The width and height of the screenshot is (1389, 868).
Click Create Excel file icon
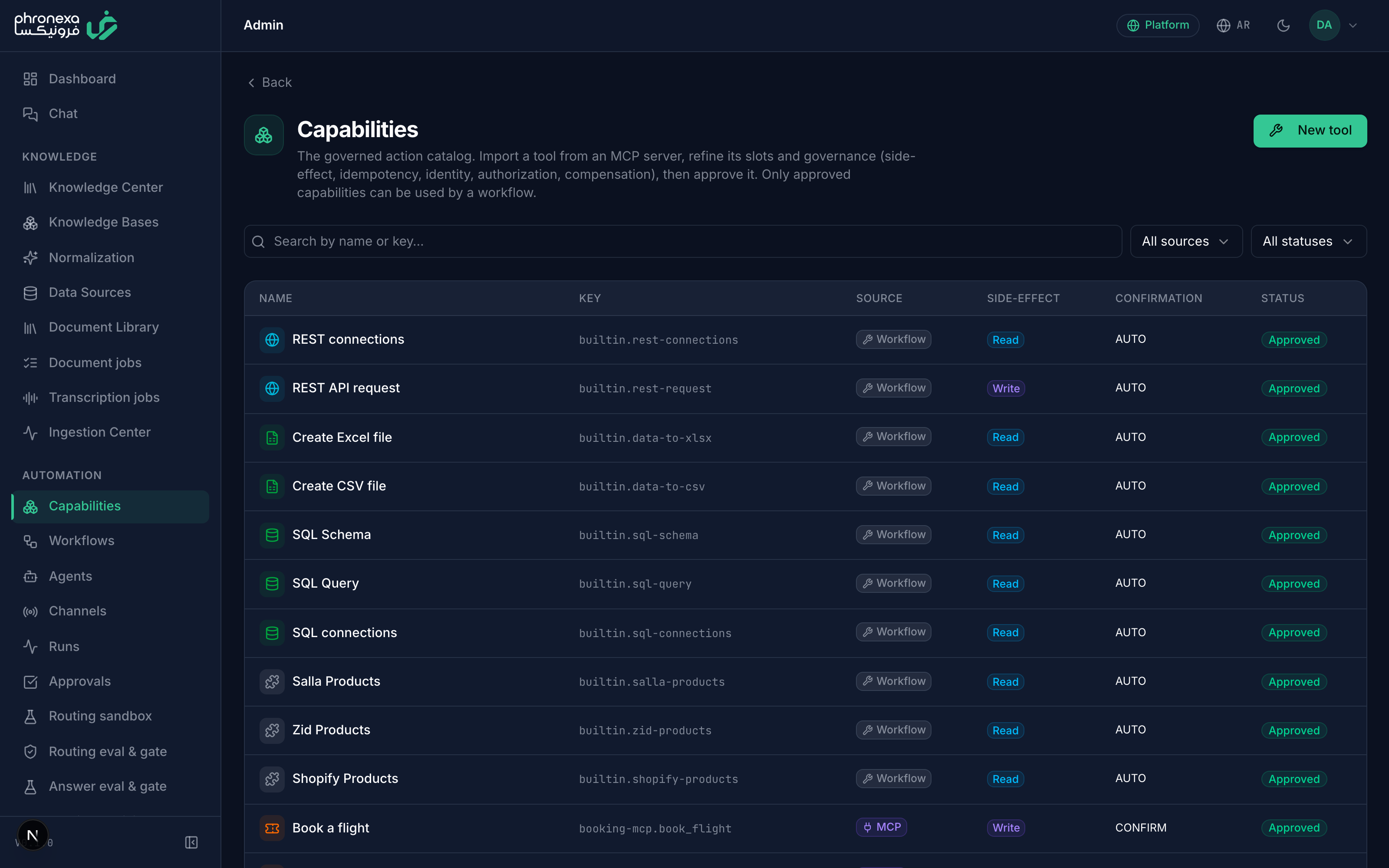pyautogui.click(x=272, y=437)
